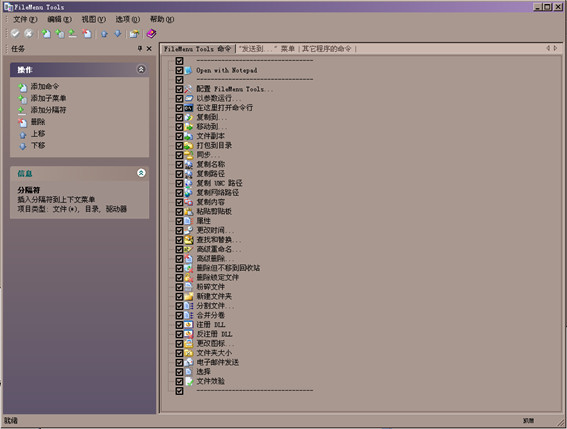Image resolution: width=567 pixels, height=429 pixels.
Task: Click the 新建文件夹 folder icon
Action: click(188, 296)
